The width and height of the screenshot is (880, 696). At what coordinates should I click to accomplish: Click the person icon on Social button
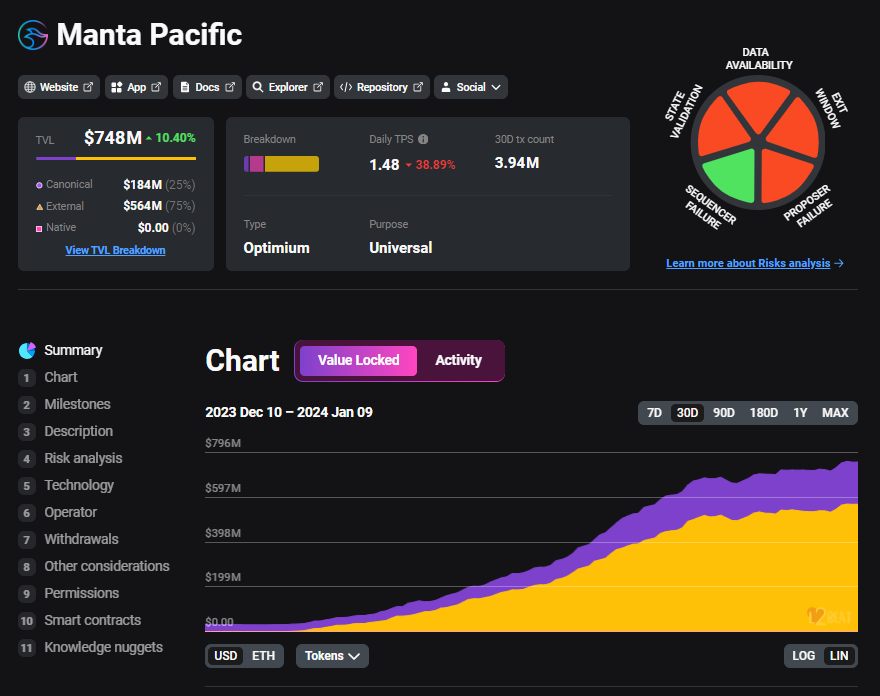(x=446, y=87)
